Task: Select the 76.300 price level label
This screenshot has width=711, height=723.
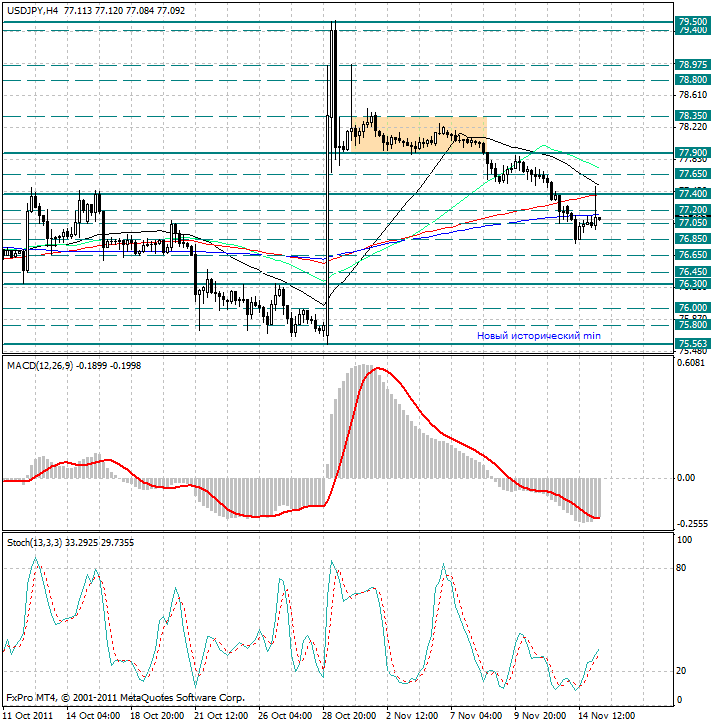Action: pyautogui.click(x=693, y=284)
